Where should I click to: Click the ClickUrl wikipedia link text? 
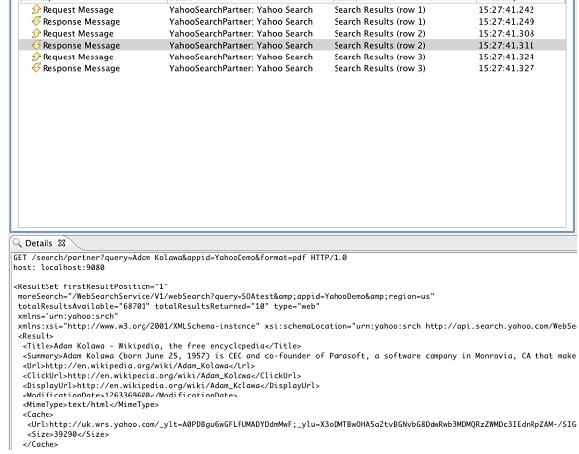(162, 376)
